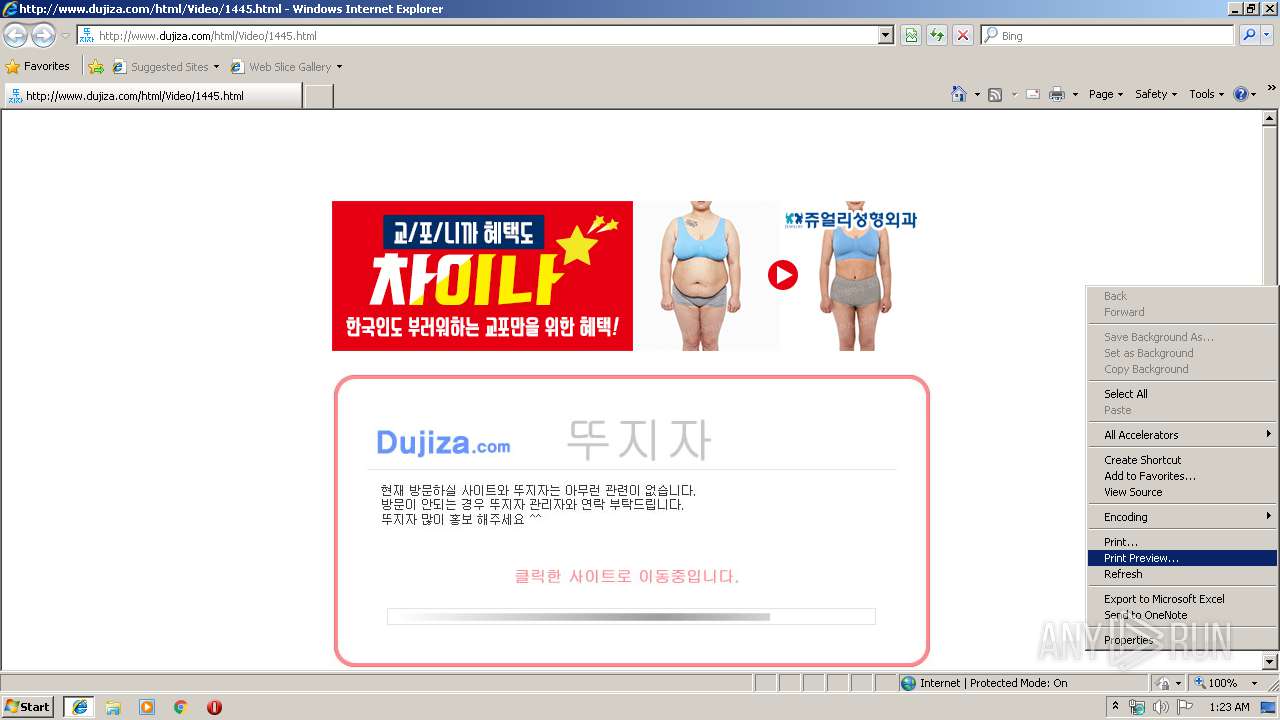The image size is (1280, 720).
Task: Click the search magnifier button
Action: [1249, 36]
